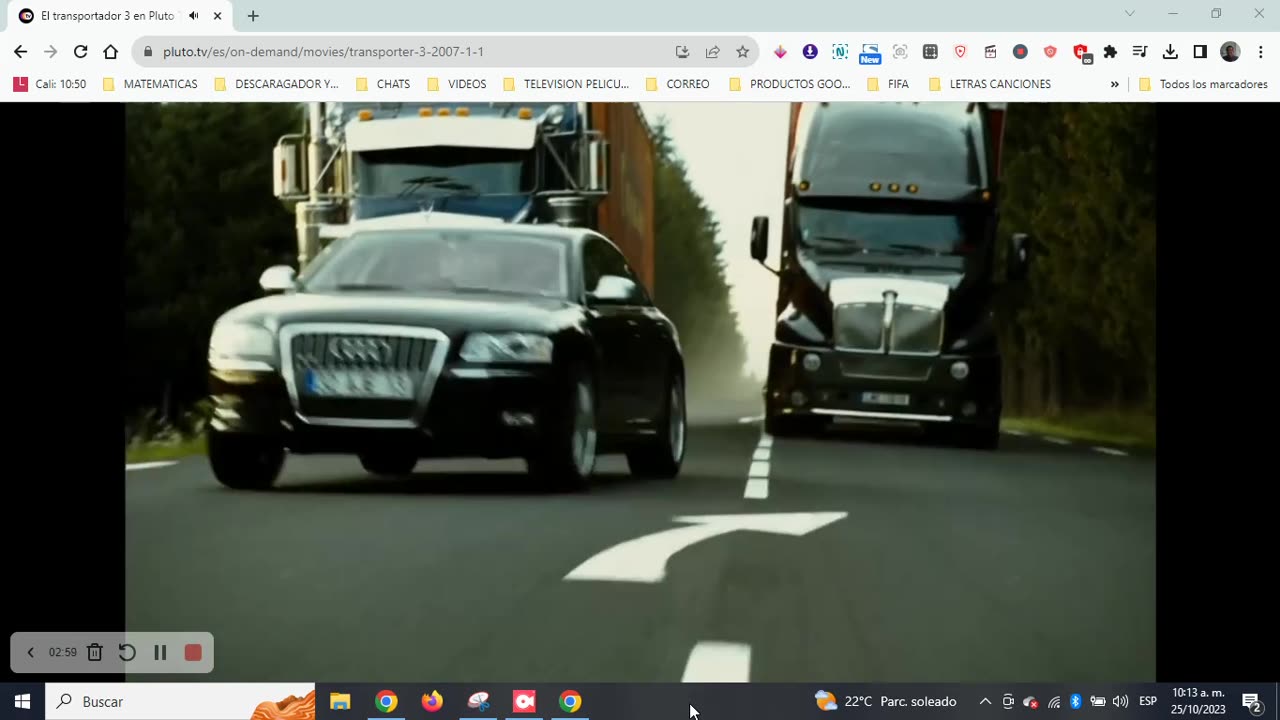Open a new browser tab
The width and height of the screenshot is (1280, 720).
[253, 16]
